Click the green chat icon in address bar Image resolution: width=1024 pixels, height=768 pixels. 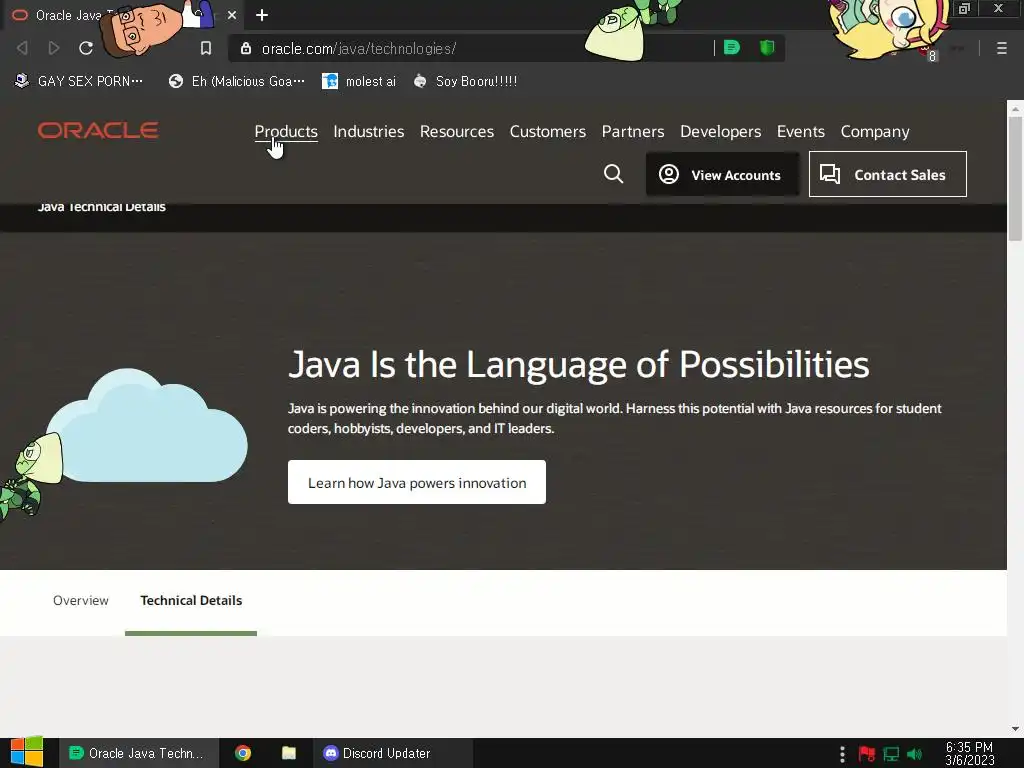(731, 48)
